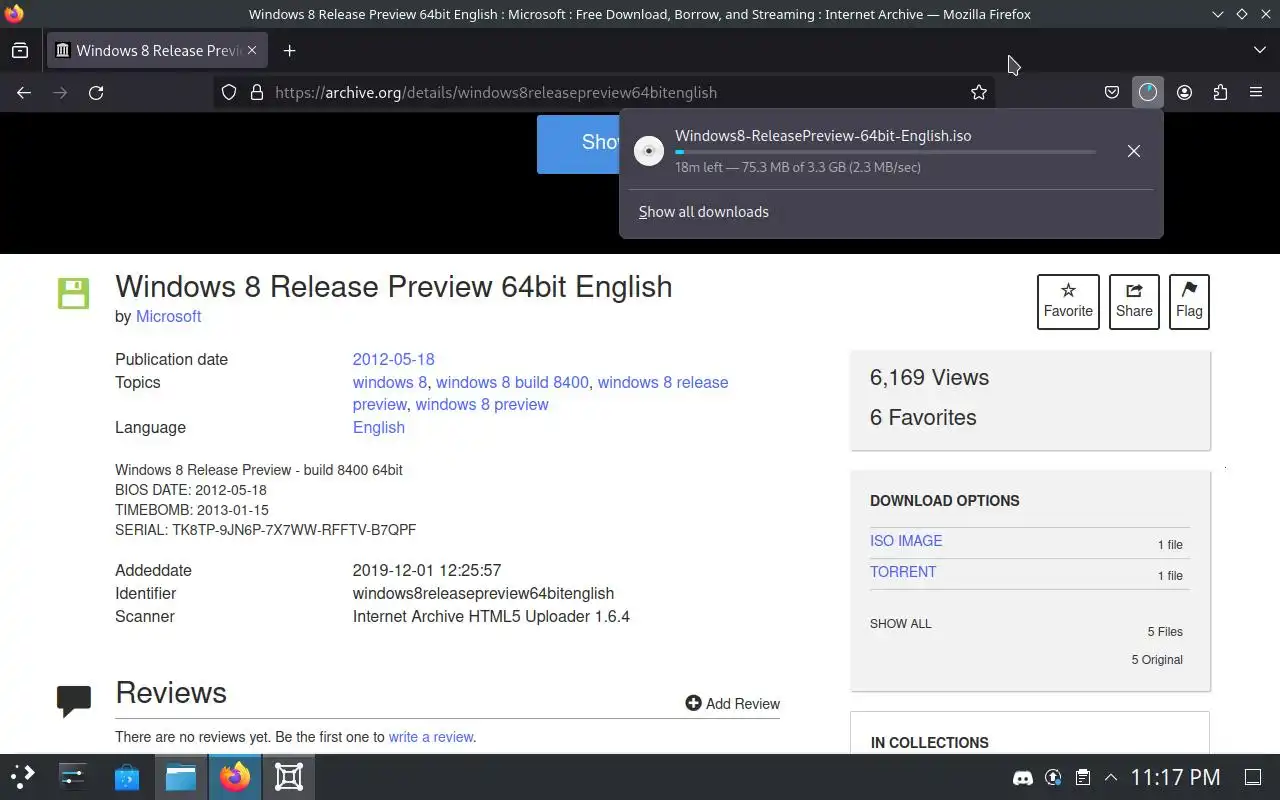Share this item
This screenshot has width=1280, height=800.
point(1134,301)
